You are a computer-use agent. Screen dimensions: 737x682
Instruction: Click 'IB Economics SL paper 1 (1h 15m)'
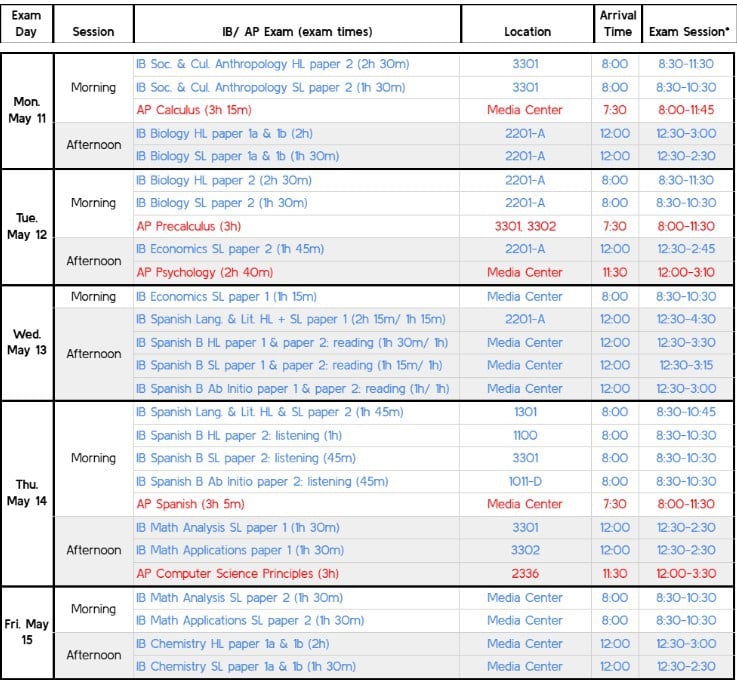point(226,297)
